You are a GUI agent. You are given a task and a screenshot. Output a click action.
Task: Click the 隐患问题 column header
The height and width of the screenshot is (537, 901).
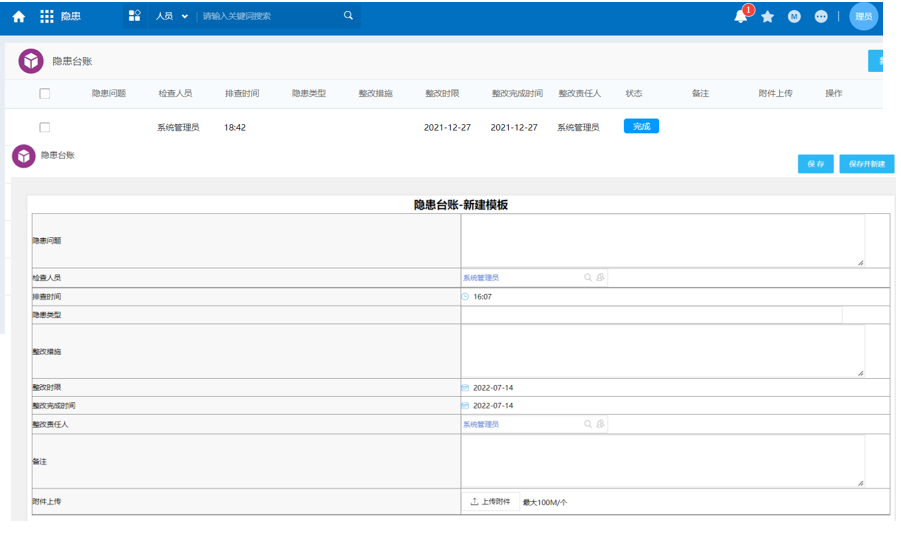pyautogui.click(x=109, y=93)
